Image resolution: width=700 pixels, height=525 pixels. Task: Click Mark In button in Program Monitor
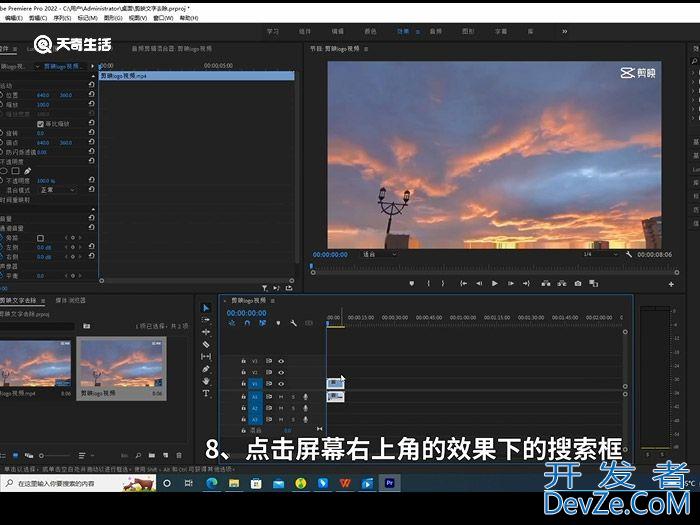428,283
